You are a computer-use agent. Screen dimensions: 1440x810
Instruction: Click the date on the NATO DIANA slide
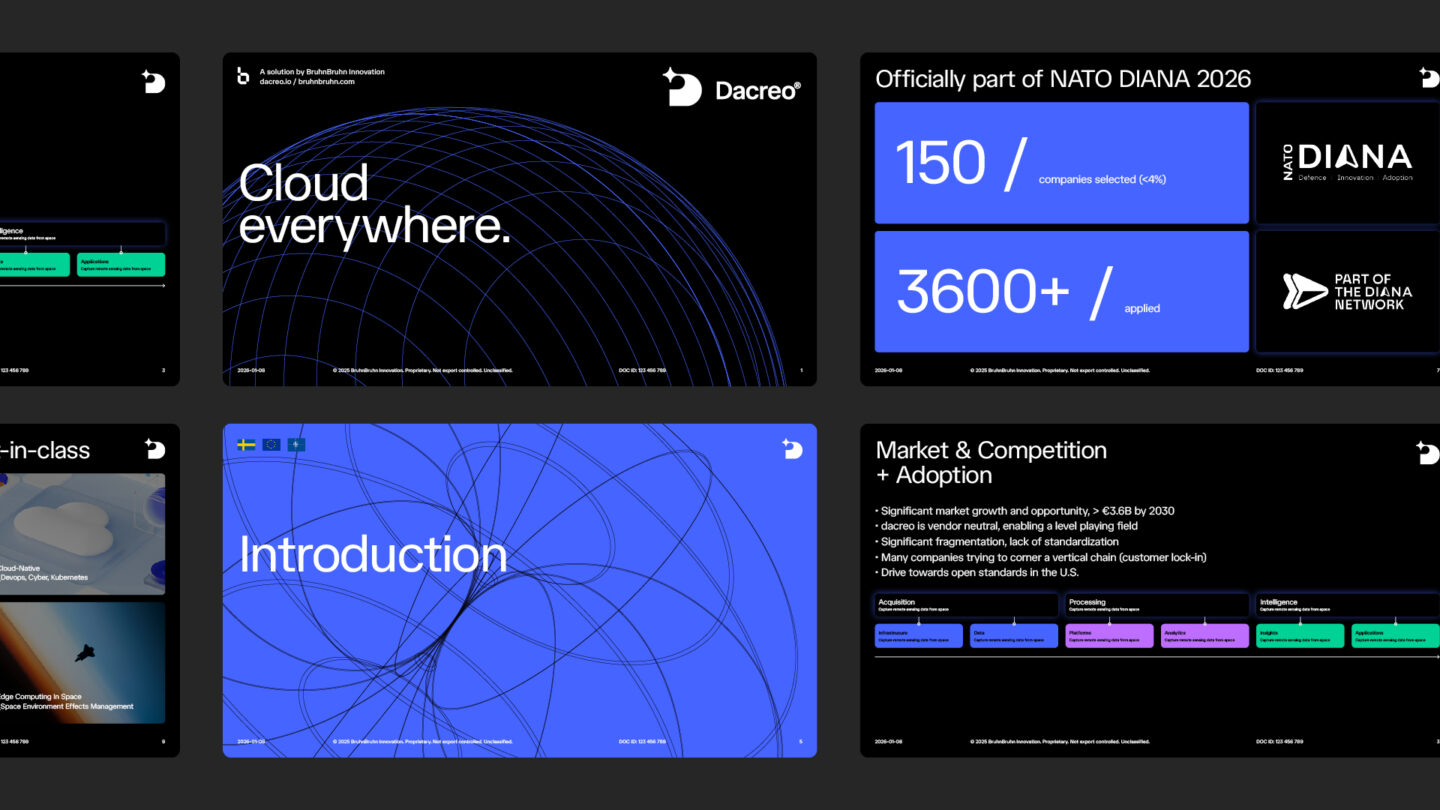click(x=888, y=370)
